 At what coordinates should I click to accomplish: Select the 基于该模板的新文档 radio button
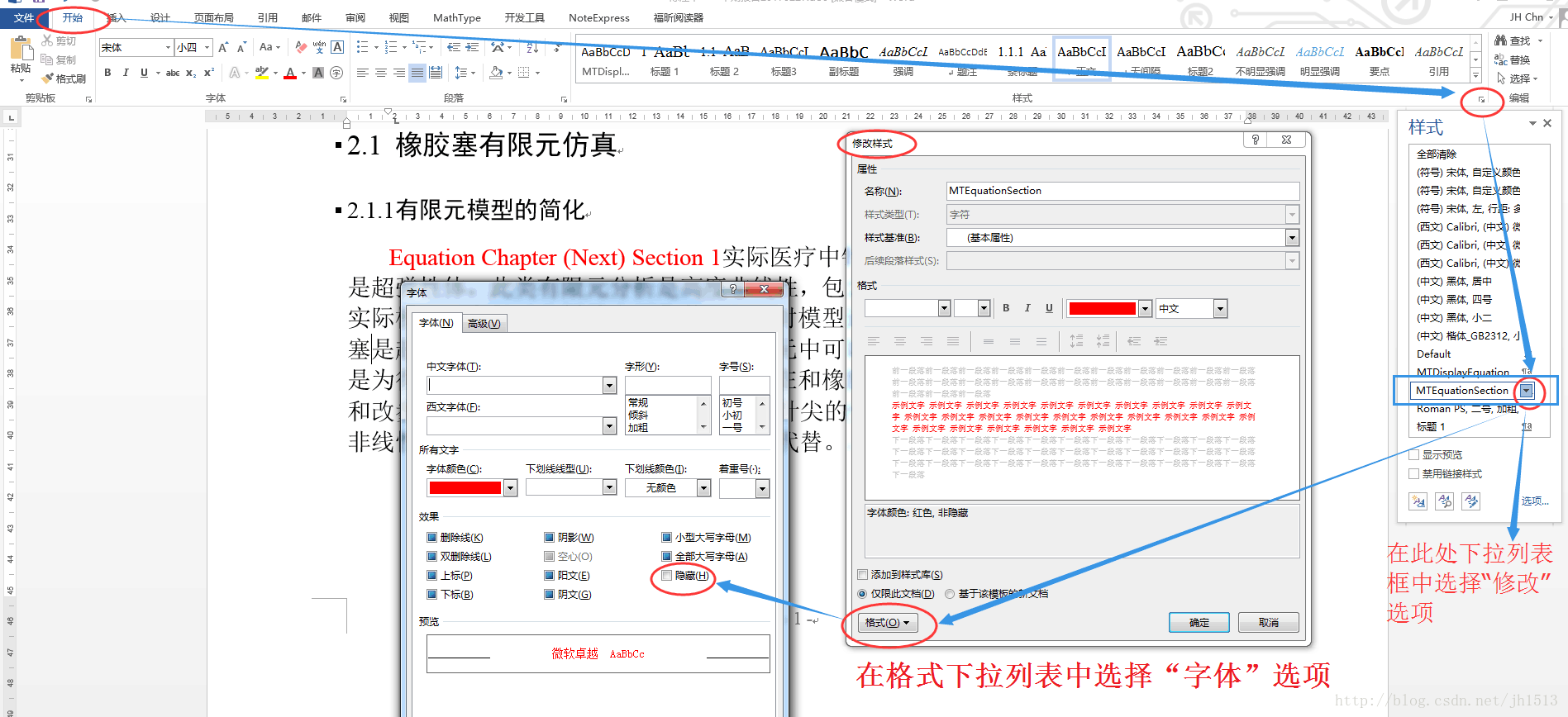[950, 594]
